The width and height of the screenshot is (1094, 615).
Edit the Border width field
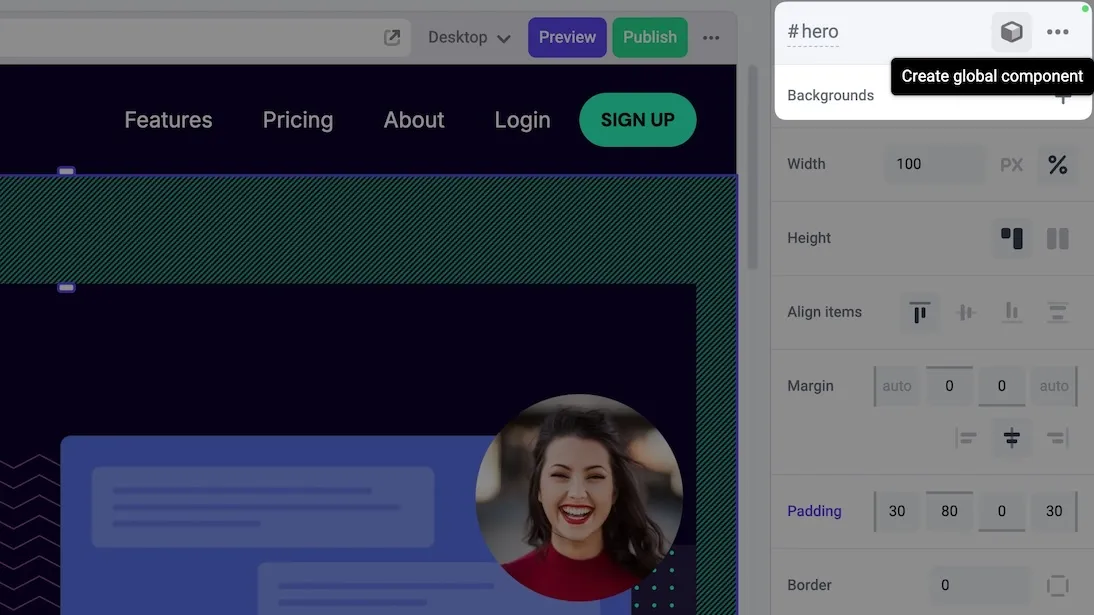click(x=980, y=585)
